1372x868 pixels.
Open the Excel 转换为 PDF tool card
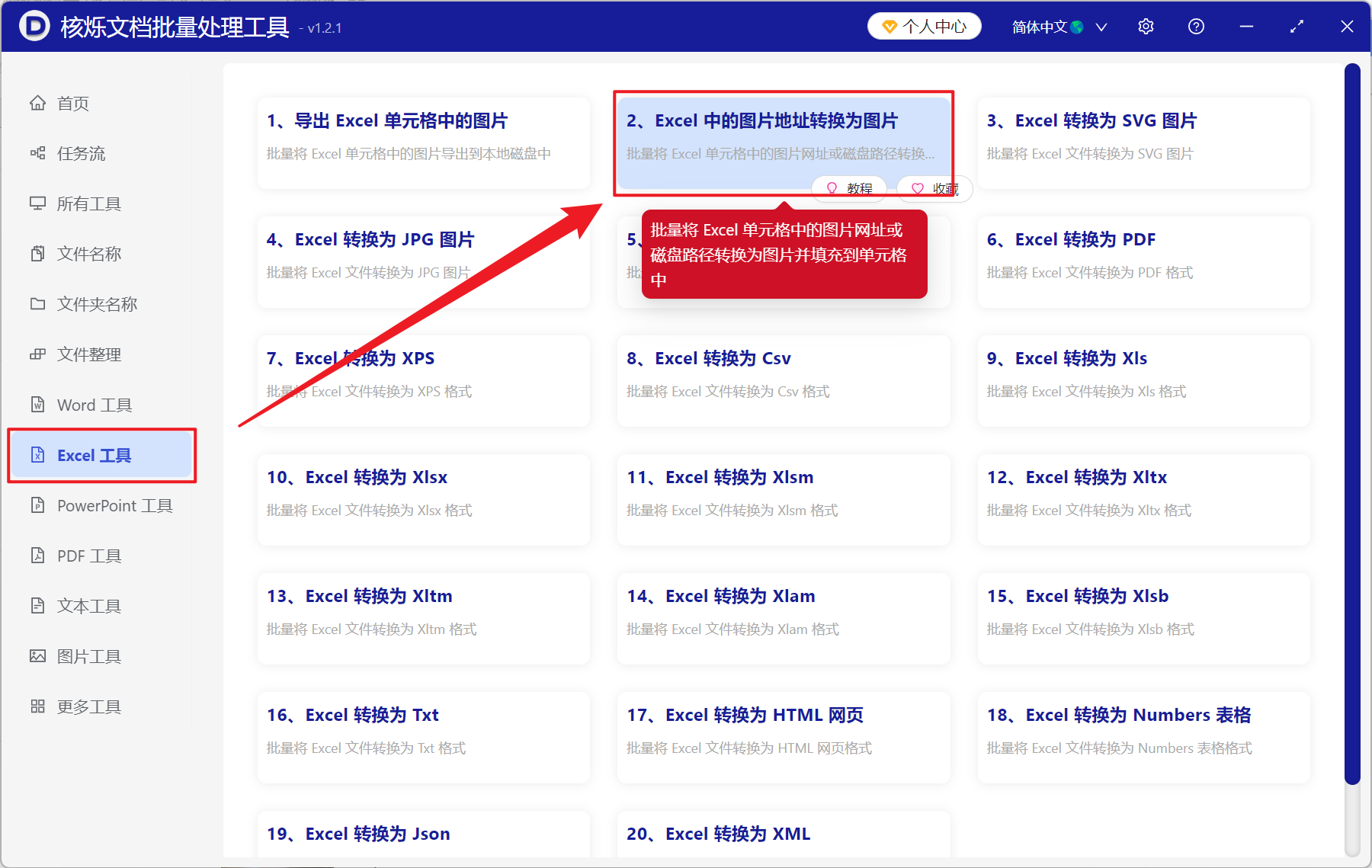[x=1143, y=261]
